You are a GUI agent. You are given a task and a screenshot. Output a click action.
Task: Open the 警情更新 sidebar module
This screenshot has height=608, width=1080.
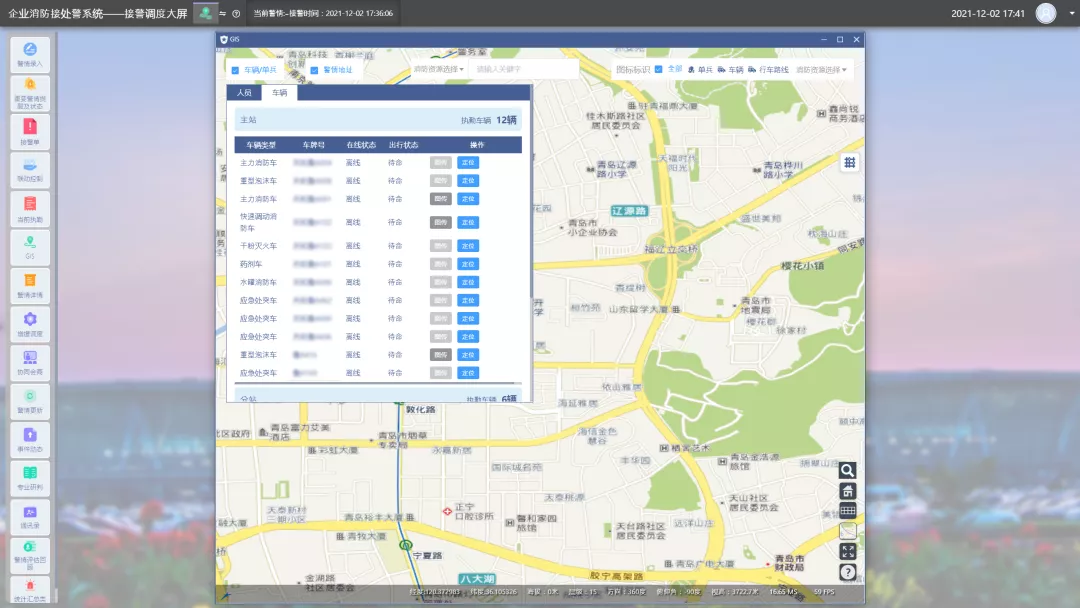(30, 401)
